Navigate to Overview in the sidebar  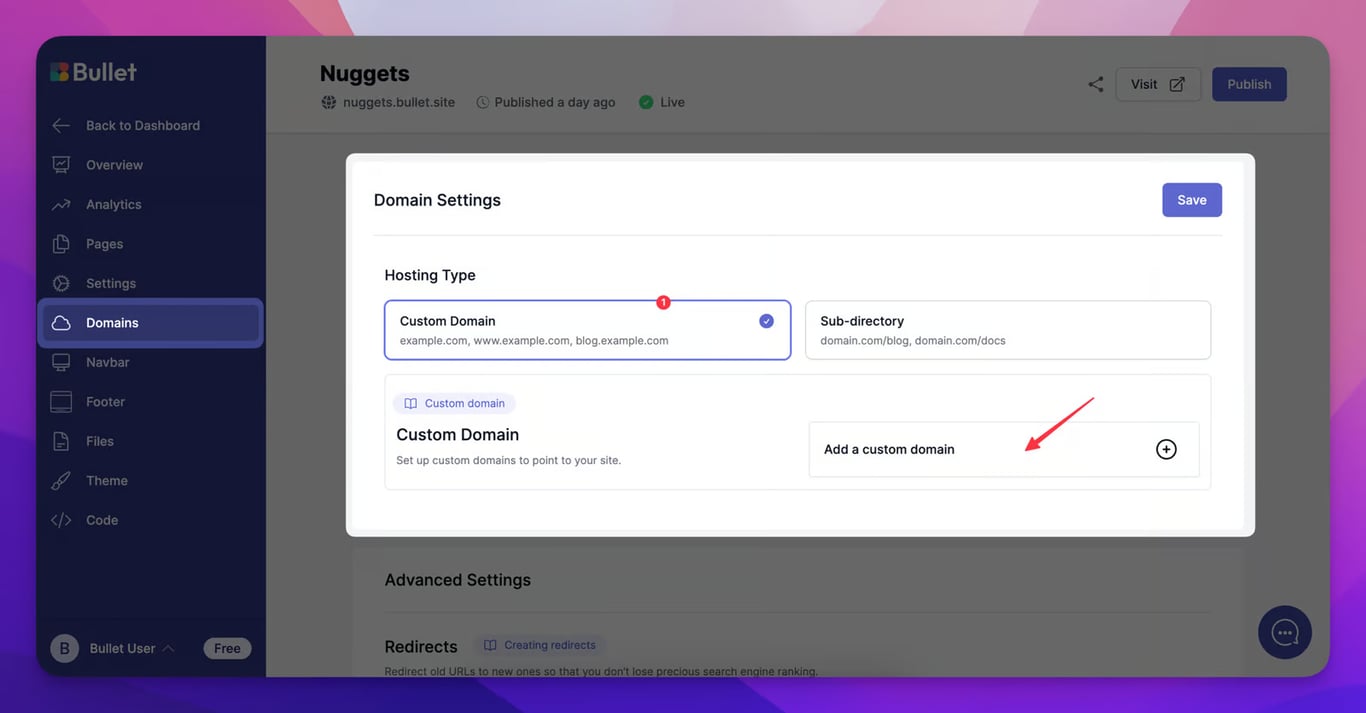coord(62,164)
